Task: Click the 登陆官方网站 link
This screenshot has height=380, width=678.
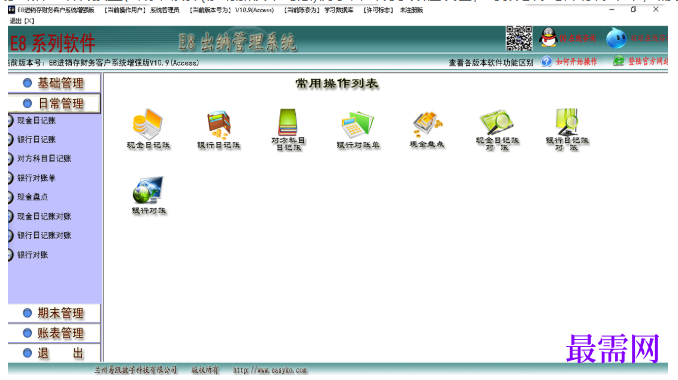Action: pos(648,61)
